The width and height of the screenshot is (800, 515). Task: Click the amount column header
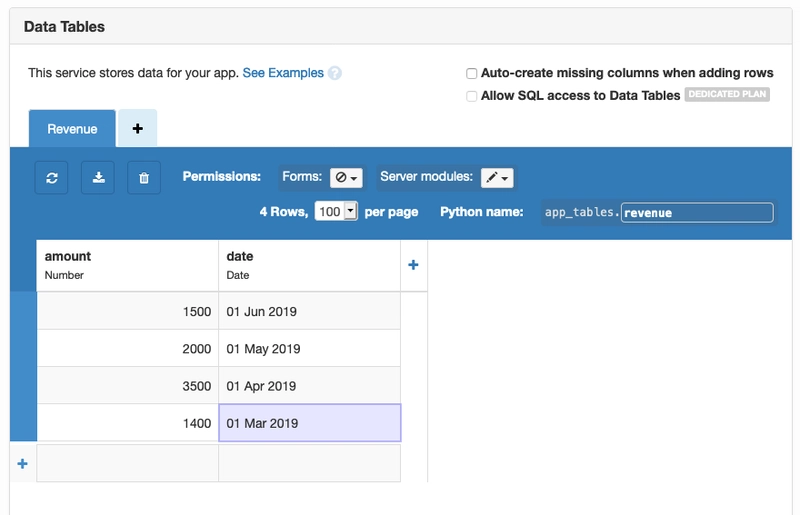click(128, 265)
